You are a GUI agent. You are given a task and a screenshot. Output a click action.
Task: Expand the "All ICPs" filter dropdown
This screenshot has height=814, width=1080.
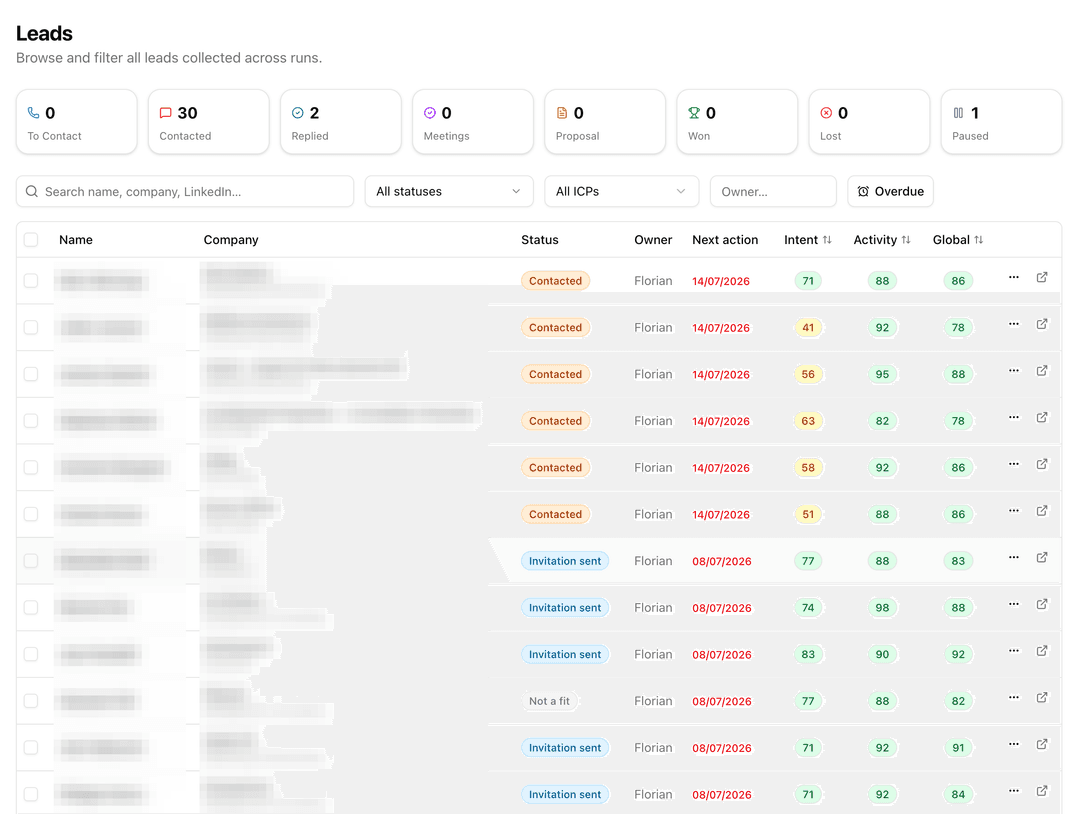[622, 191]
